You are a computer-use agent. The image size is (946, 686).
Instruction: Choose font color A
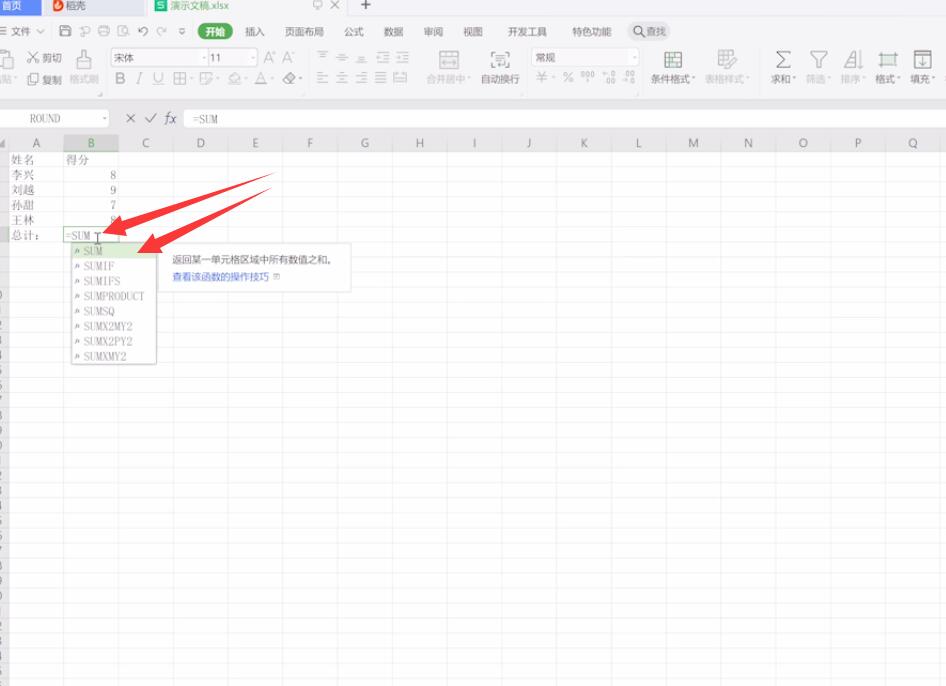click(261, 78)
